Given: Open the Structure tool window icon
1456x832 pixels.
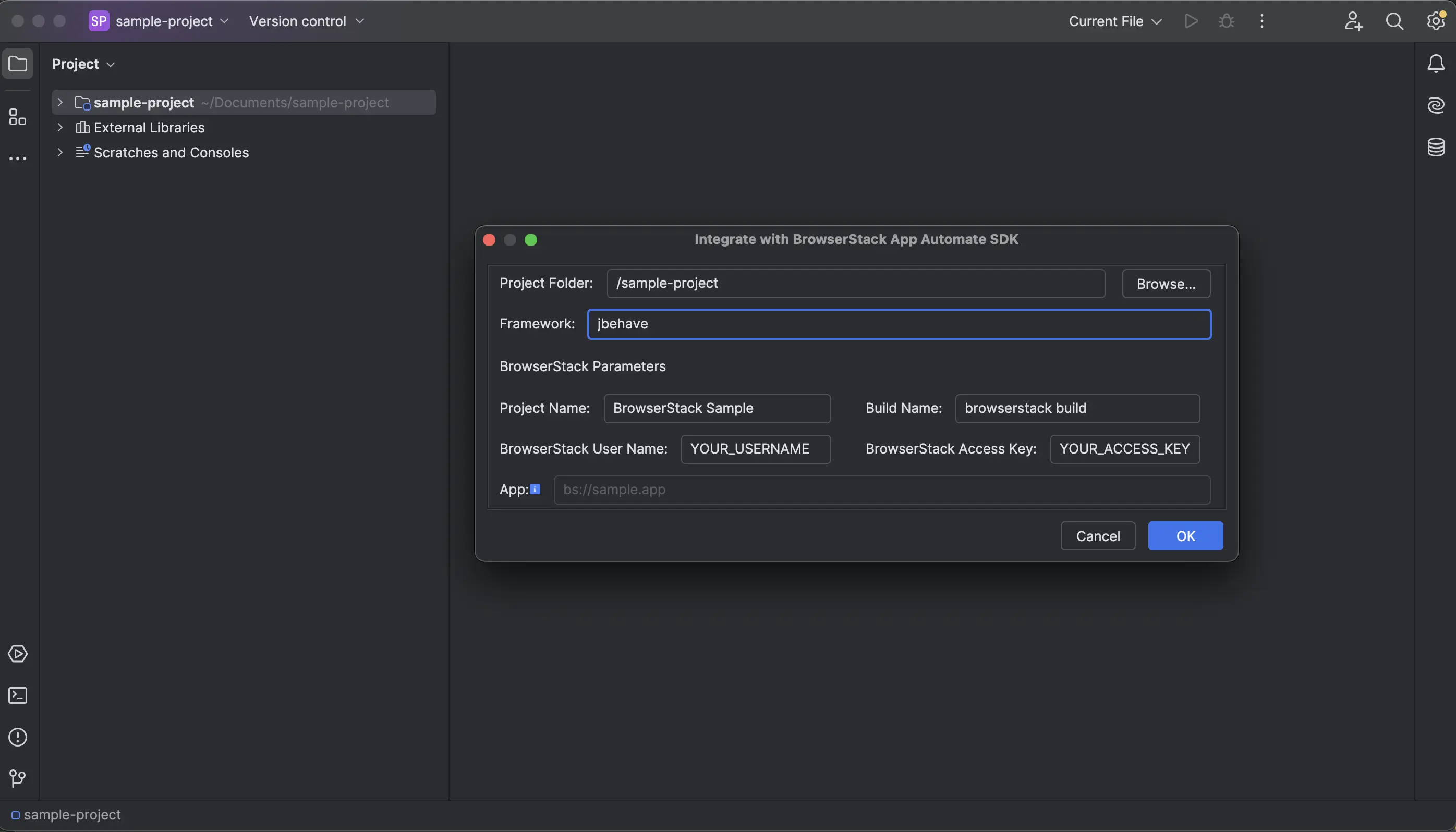Looking at the screenshot, I should 18,118.
